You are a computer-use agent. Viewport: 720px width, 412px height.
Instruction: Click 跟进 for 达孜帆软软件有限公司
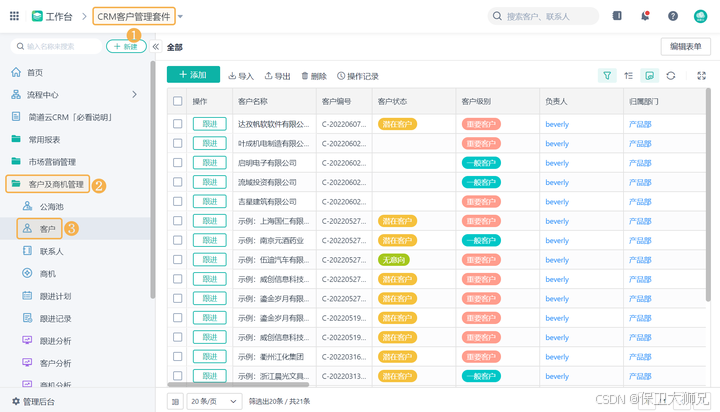click(210, 124)
